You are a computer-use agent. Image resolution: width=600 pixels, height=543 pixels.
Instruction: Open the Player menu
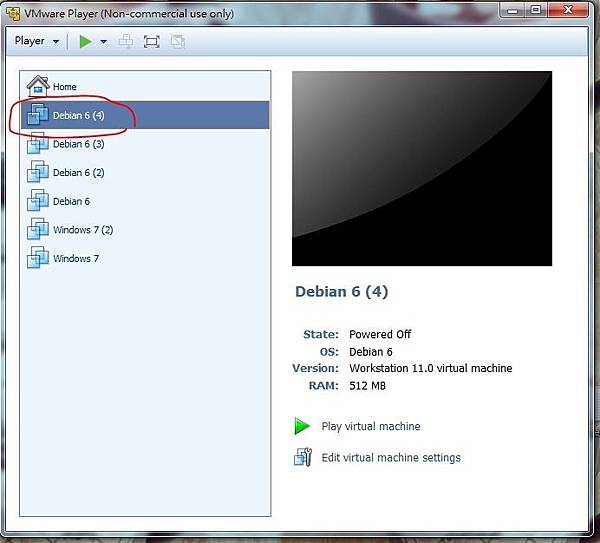click(x=37, y=41)
